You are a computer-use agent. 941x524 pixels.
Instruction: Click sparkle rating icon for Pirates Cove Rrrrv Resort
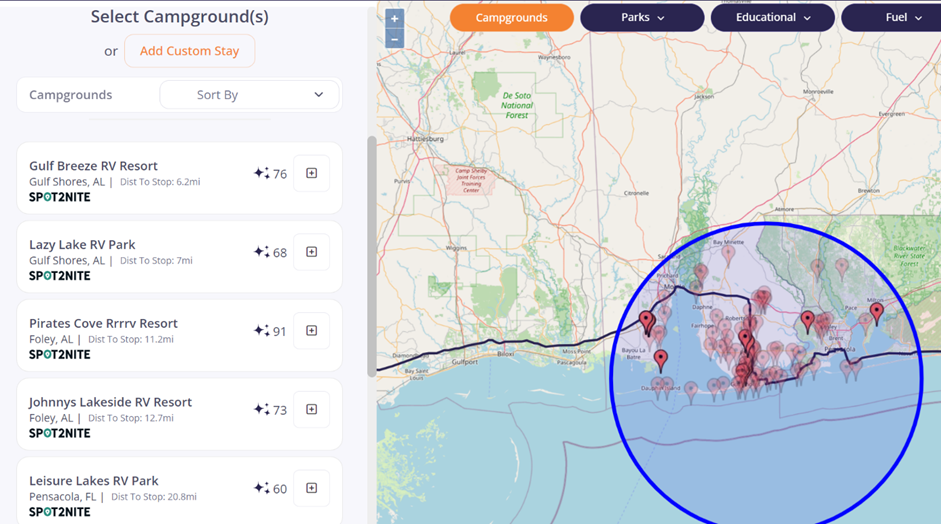pos(261,331)
